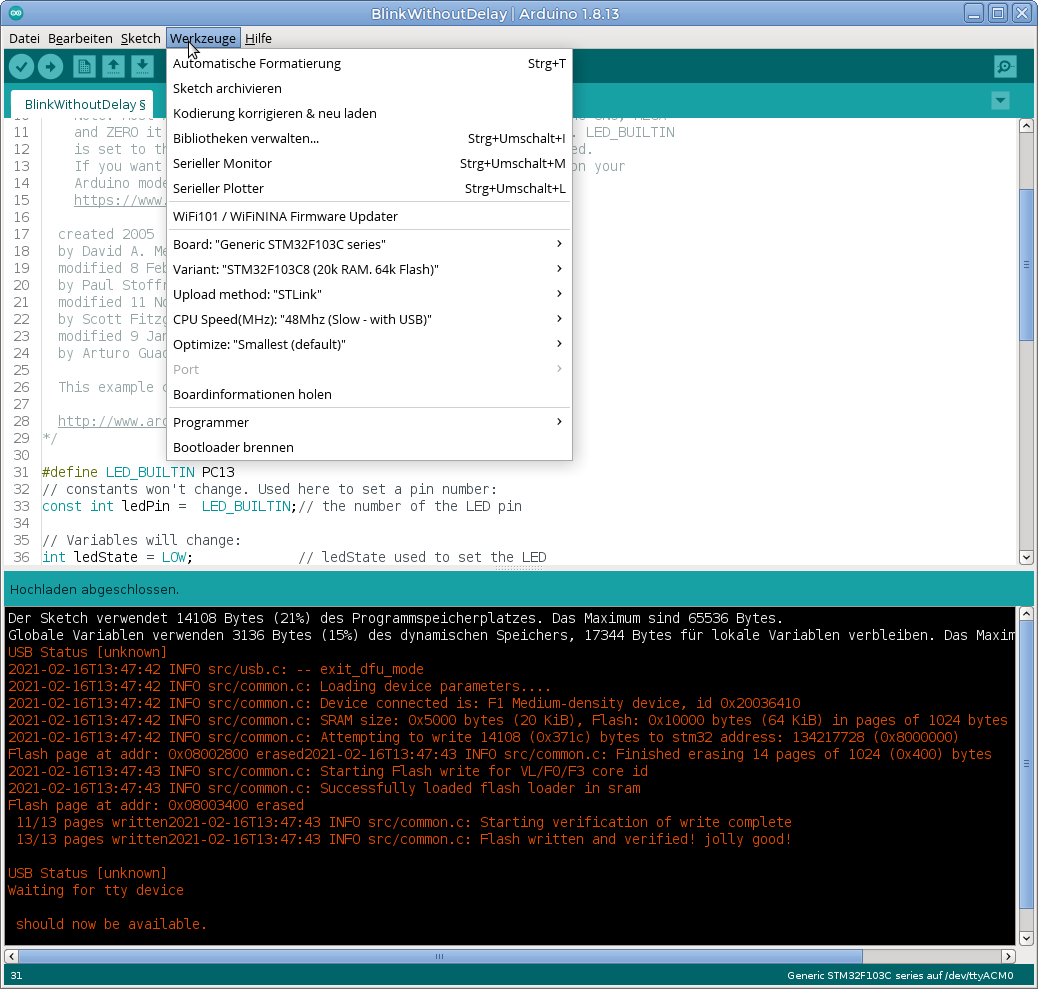Expand the Programmer submenu
The height and width of the screenshot is (989, 1038).
coord(369,422)
